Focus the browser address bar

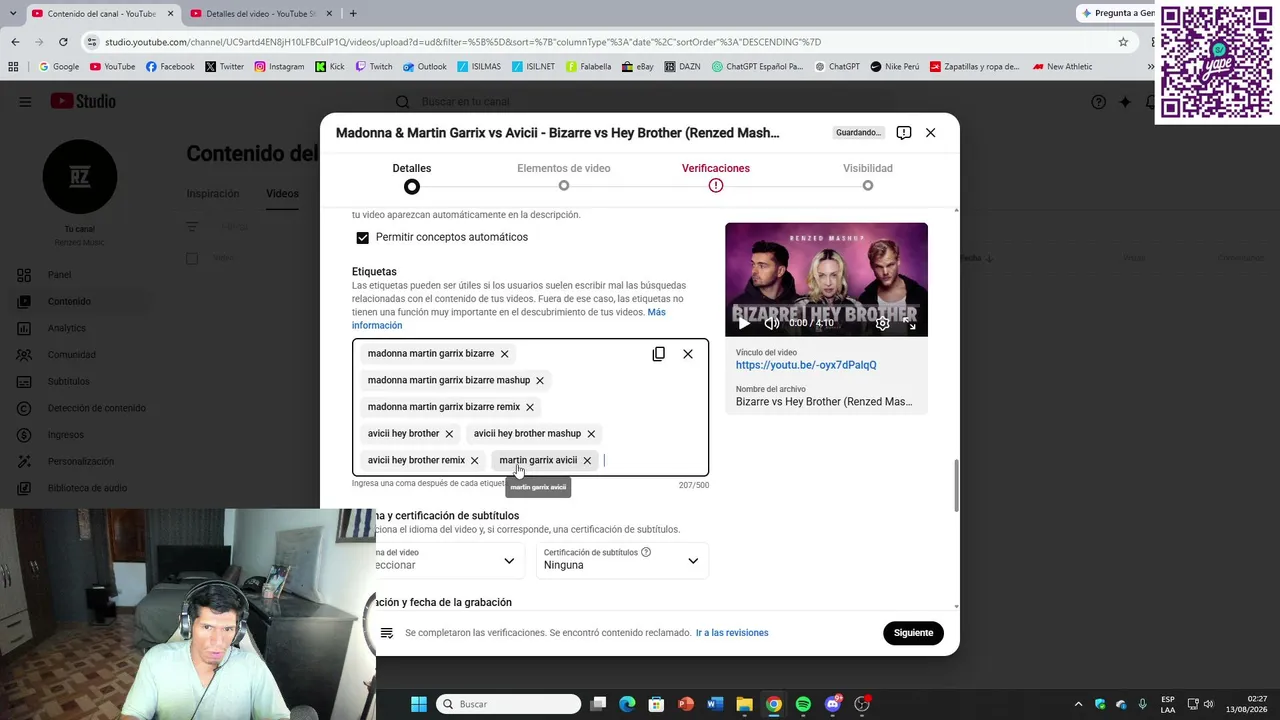point(600,42)
